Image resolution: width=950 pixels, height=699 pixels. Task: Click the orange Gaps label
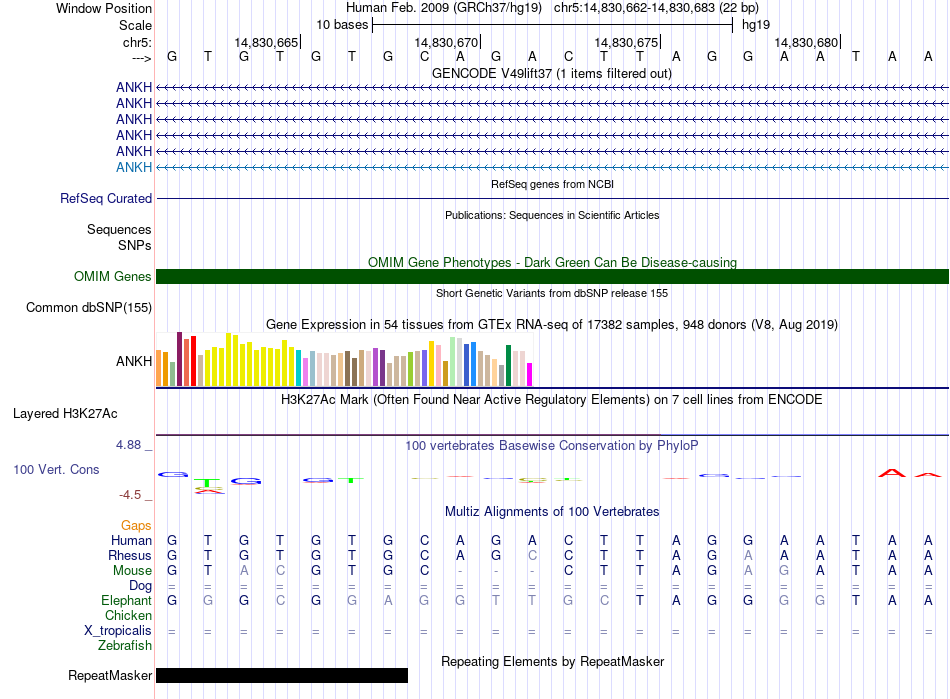[x=136, y=526]
